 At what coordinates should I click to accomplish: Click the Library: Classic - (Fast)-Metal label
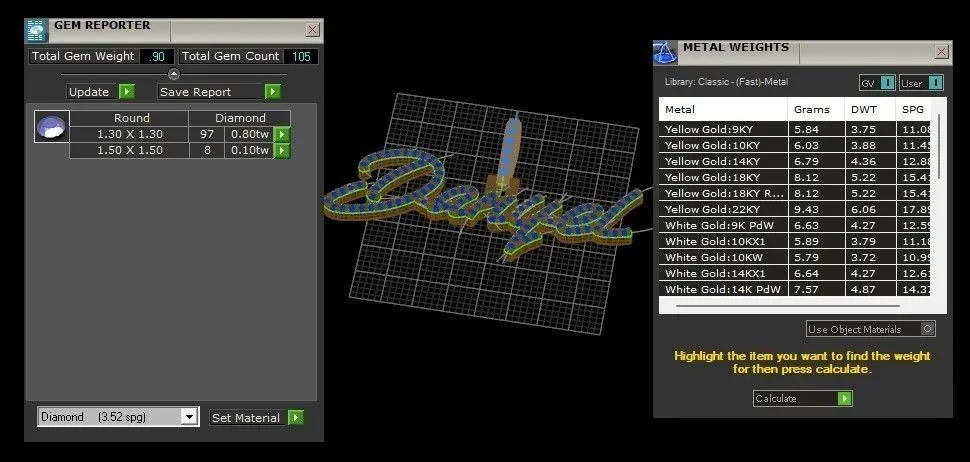point(726,82)
